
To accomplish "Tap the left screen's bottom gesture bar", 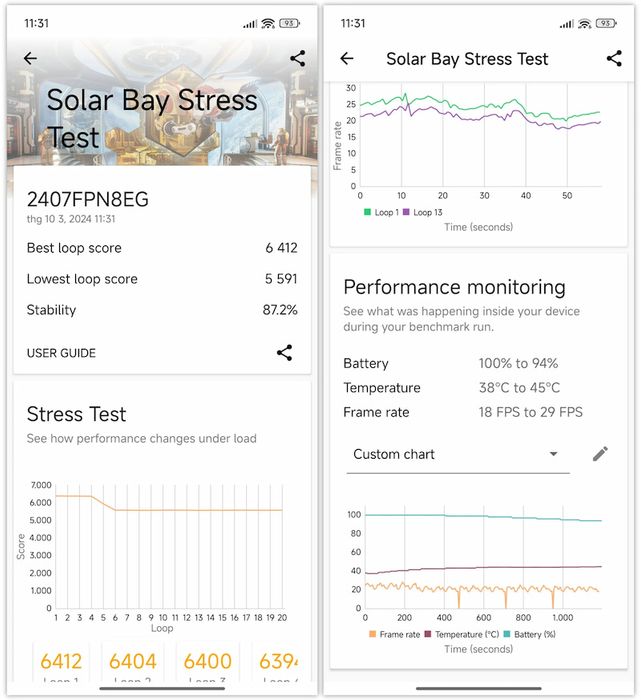I will (162, 689).
